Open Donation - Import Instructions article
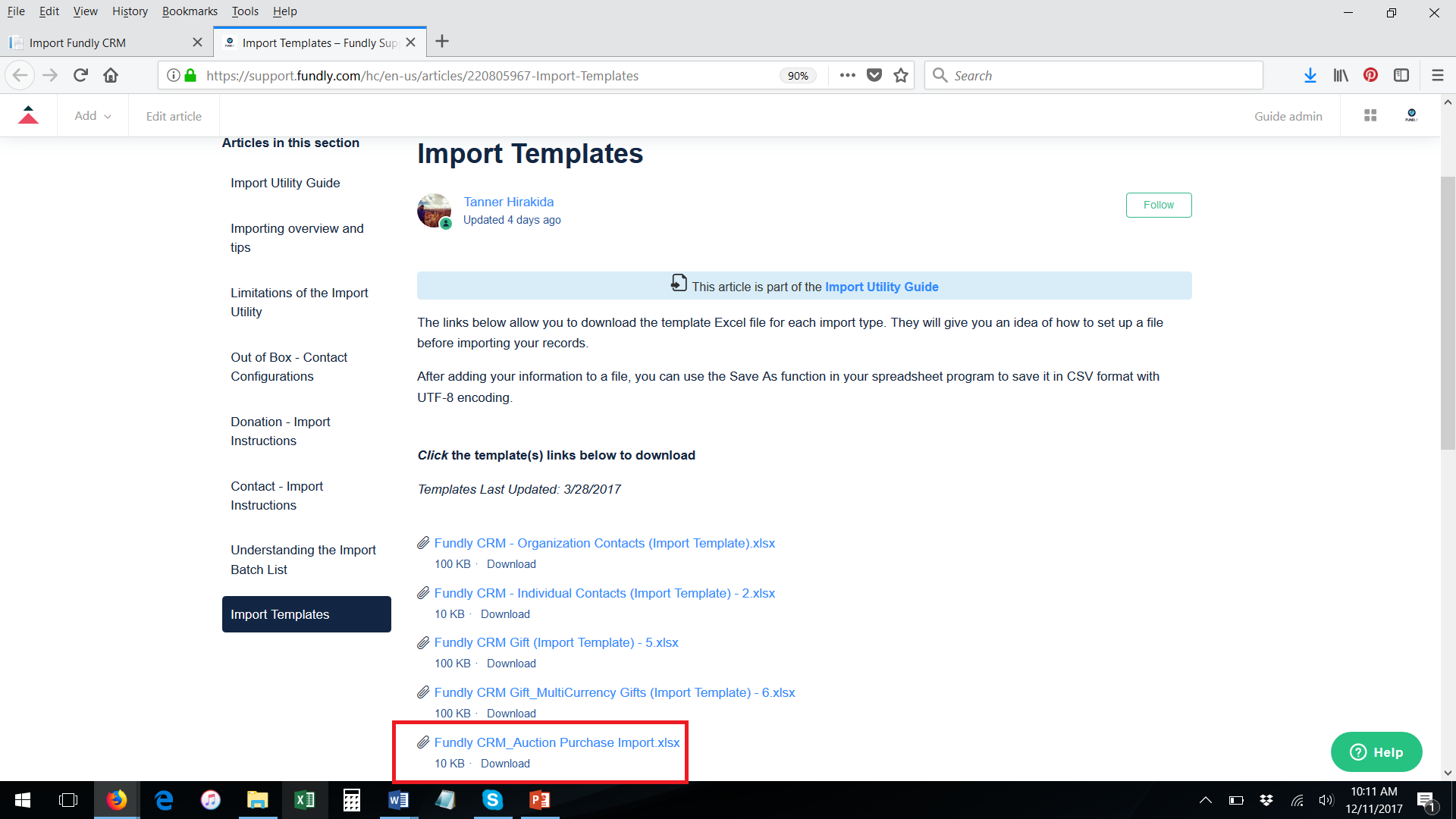Image resolution: width=1456 pixels, height=819 pixels. coord(281,431)
